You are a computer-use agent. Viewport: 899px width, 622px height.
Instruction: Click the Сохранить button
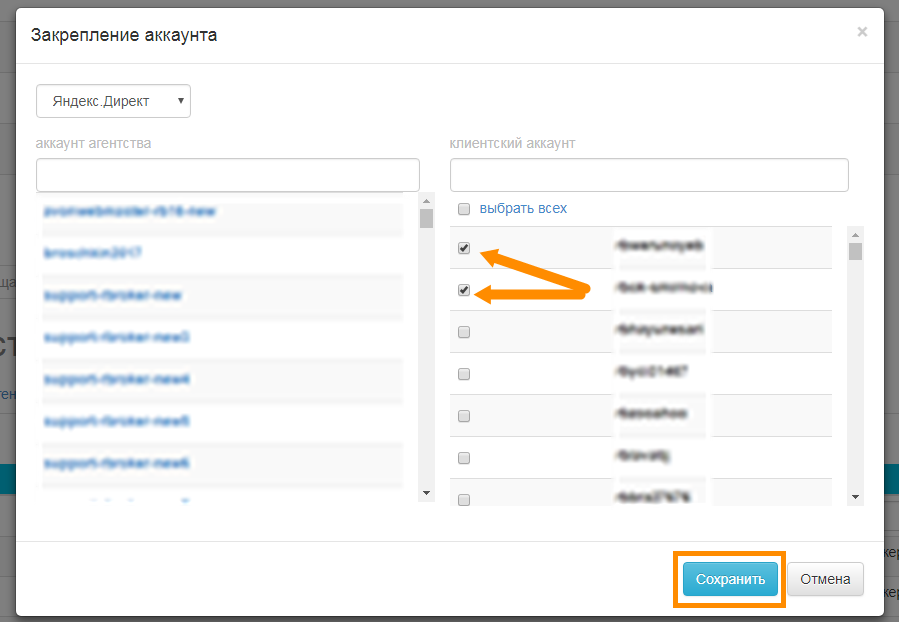pos(730,579)
